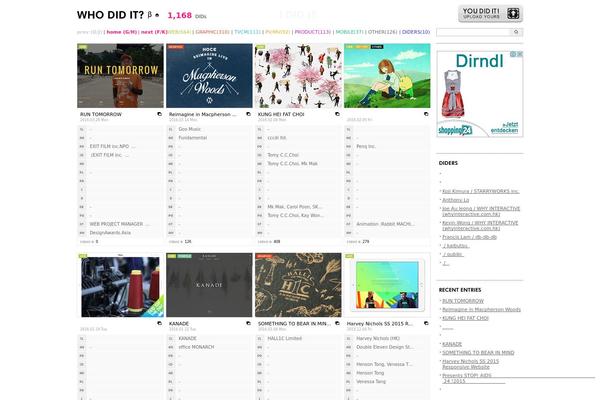600x400 pixels.
Task: Click 'Tony C.C.Choi, Mk Mak' credit row
Action: (292, 164)
